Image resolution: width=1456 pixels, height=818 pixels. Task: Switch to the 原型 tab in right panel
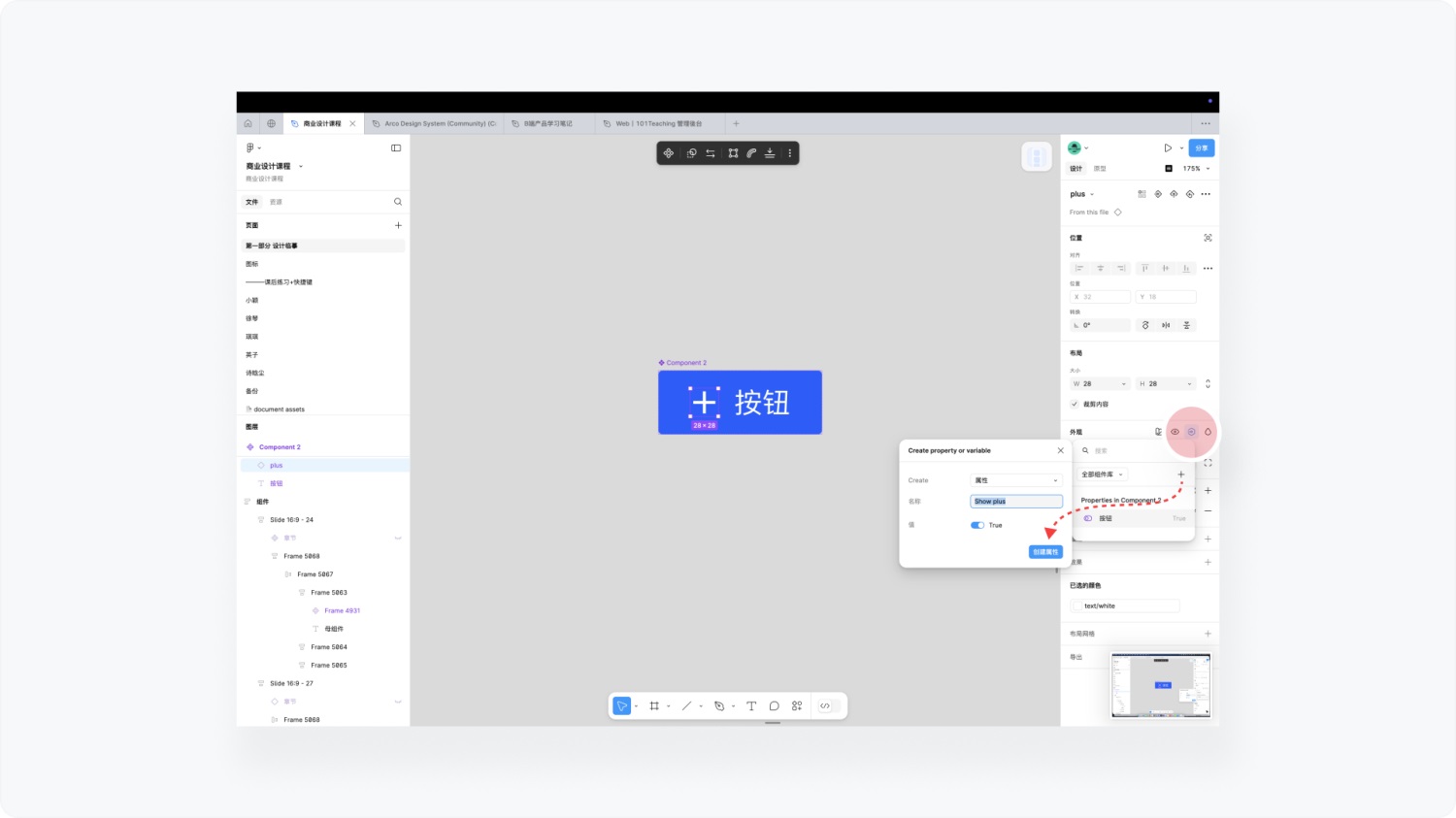tap(1099, 168)
